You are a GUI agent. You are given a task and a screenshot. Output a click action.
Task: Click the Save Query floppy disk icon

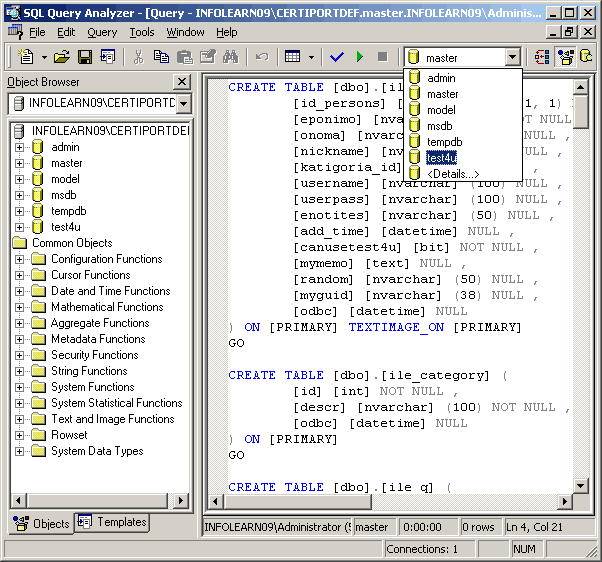tap(84, 57)
